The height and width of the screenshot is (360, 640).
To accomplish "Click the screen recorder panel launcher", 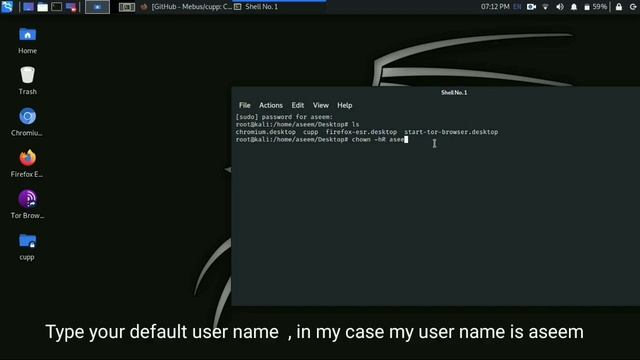I will coord(71,7).
